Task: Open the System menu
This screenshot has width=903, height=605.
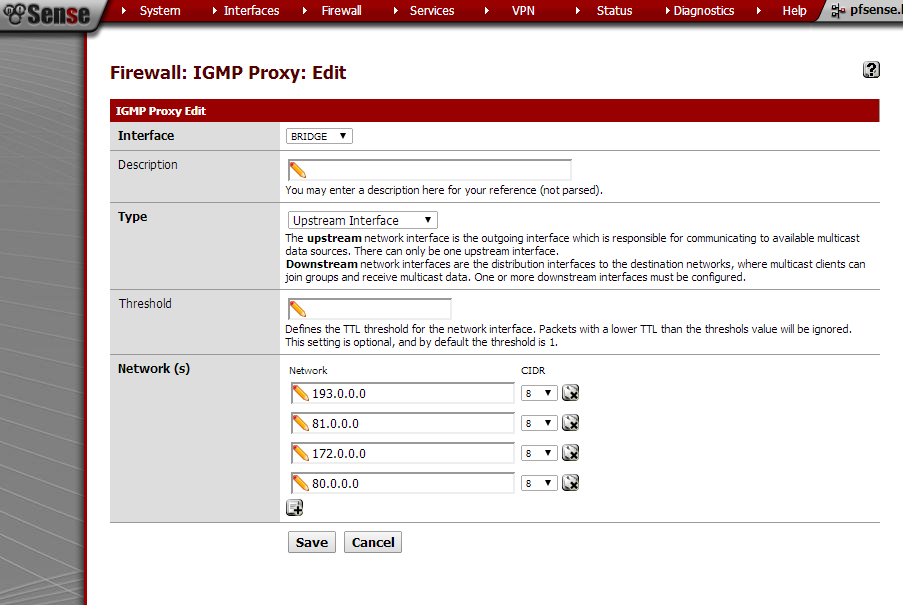Action: 160,10
